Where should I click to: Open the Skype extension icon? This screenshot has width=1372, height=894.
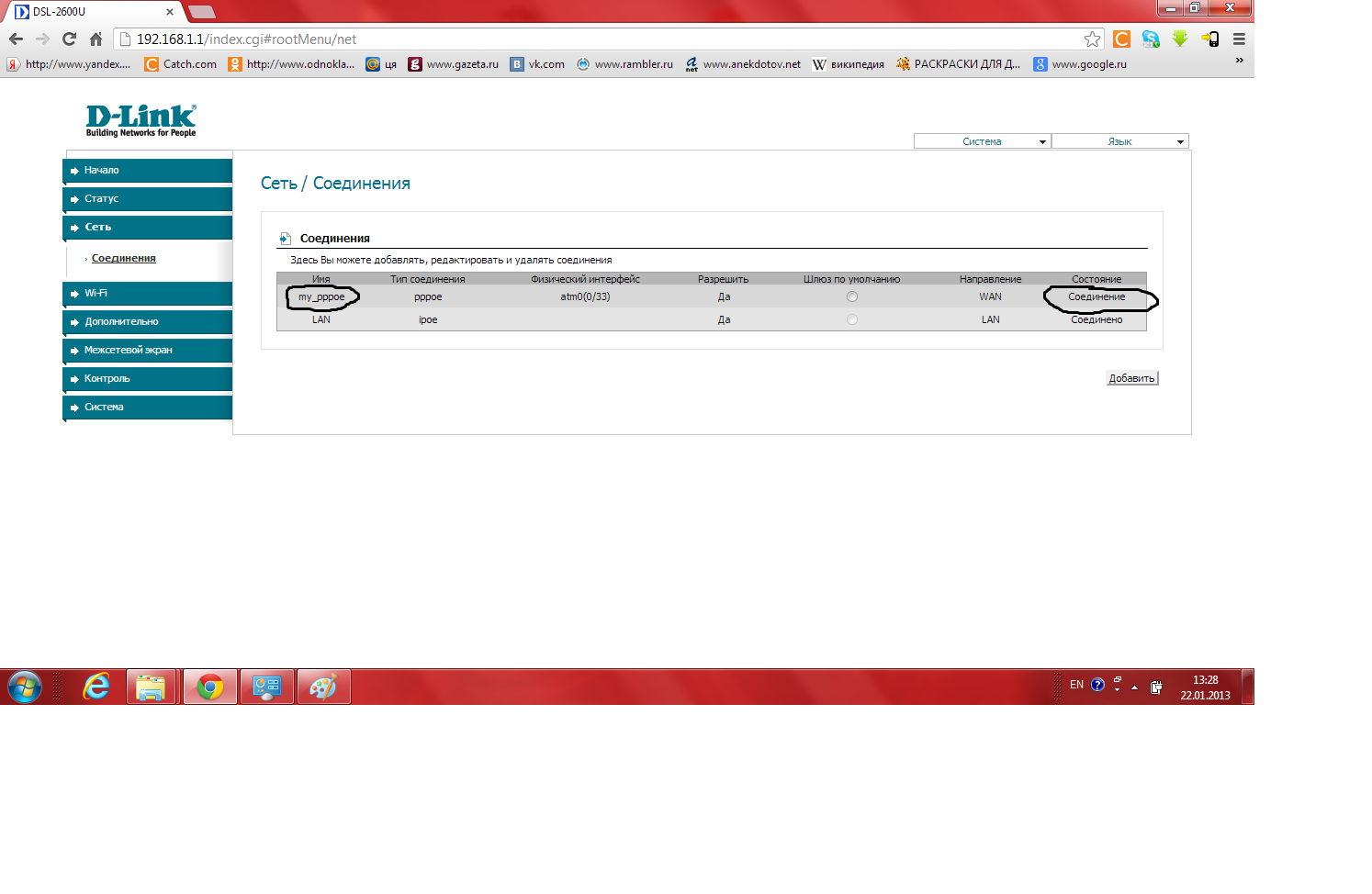[1151, 39]
